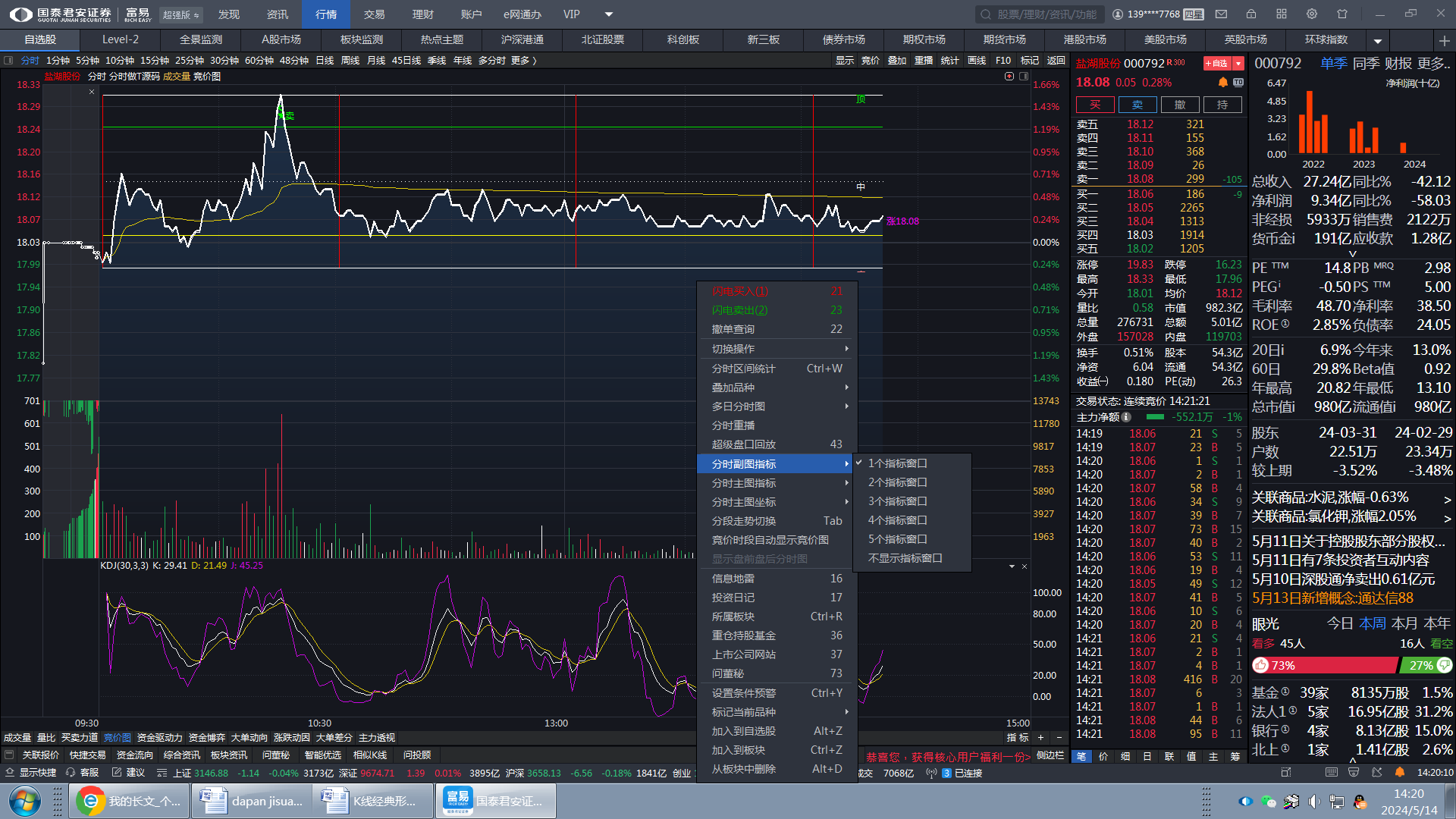Open the four-square layout grid icon
The height and width of the screenshot is (819, 1456).
[x=1282, y=14]
